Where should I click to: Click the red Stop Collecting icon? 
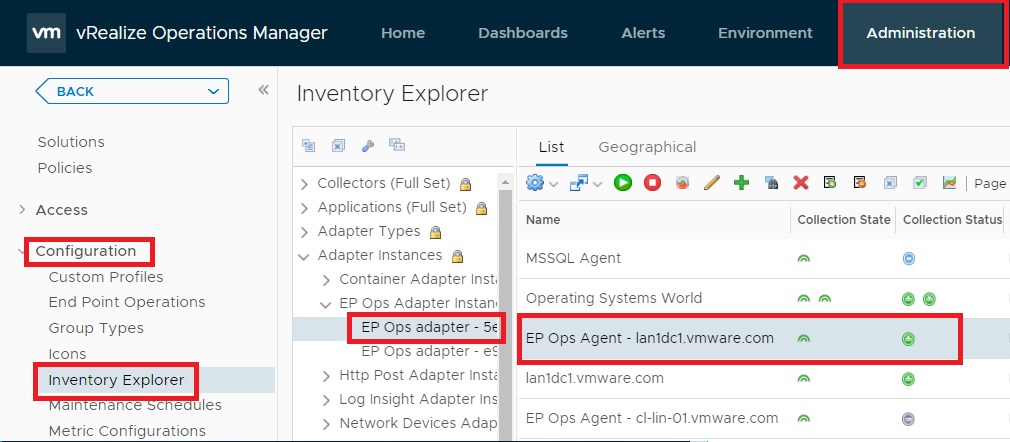click(x=653, y=183)
